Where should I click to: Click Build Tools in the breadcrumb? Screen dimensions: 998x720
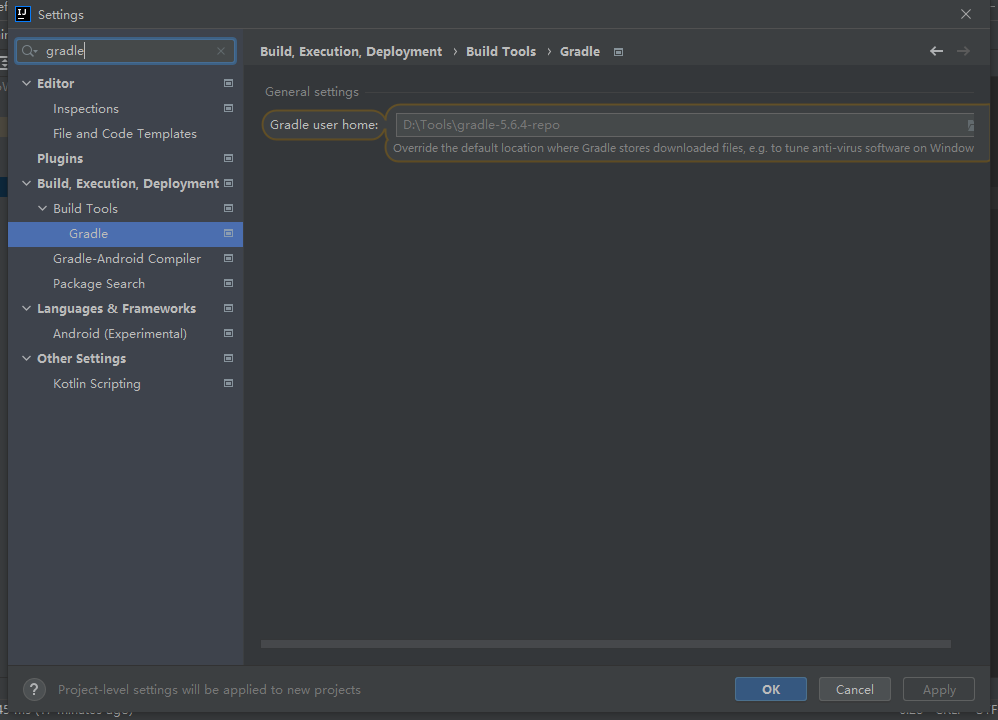pyautogui.click(x=500, y=51)
